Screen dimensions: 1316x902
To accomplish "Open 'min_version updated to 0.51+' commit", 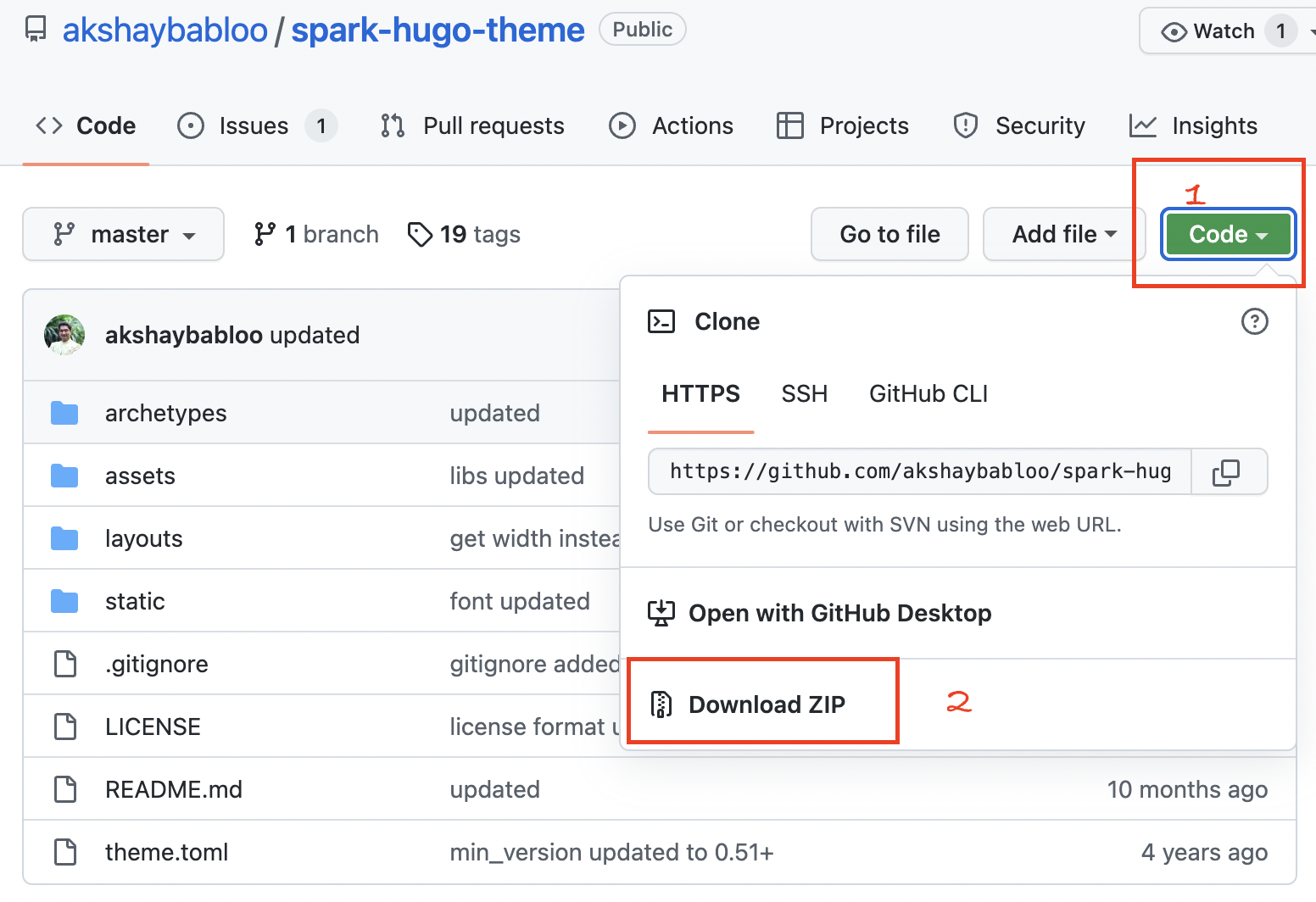I will click(x=611, y=852).
